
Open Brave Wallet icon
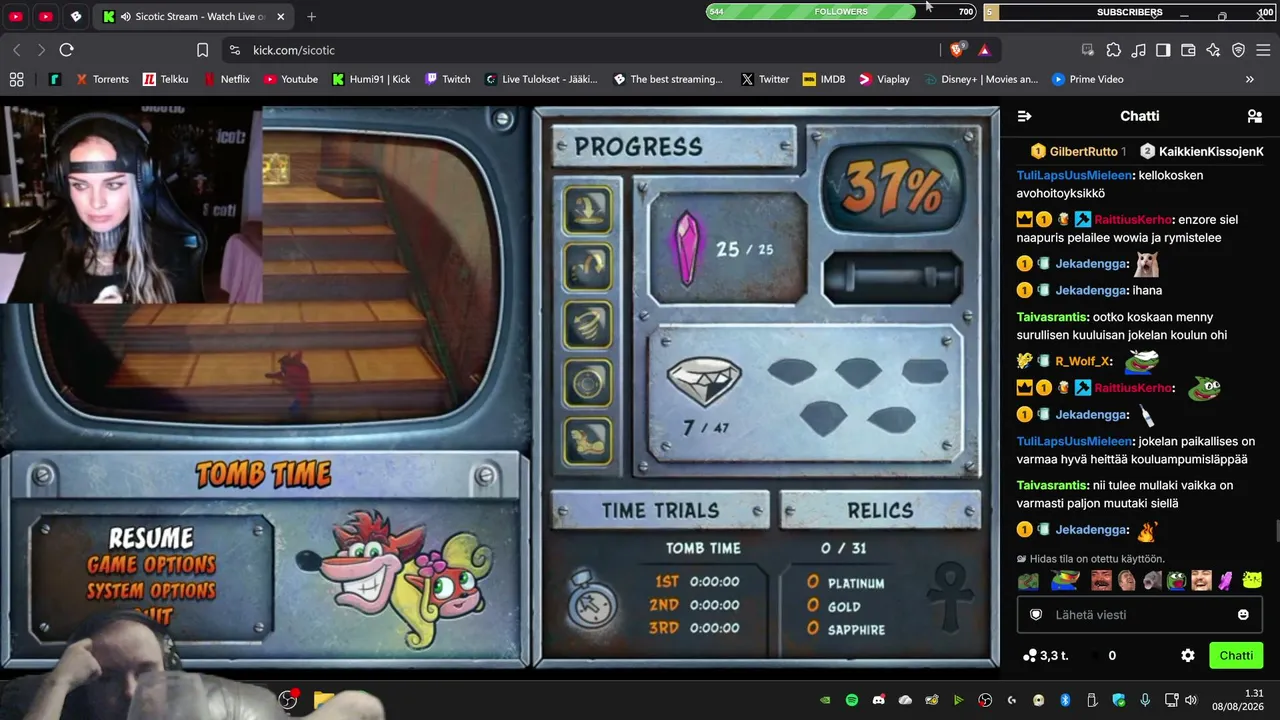point(1188,50)
